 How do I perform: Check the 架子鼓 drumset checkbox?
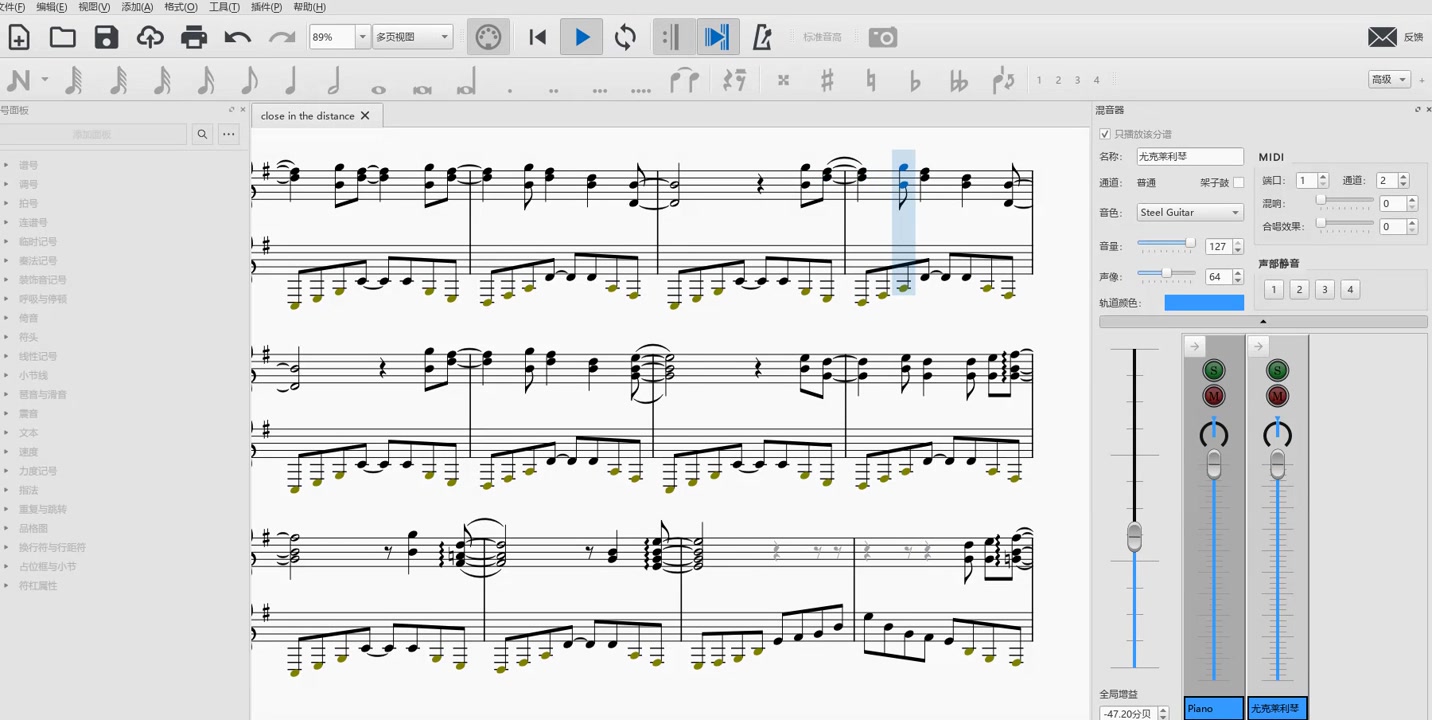[x=1238, y=183]
